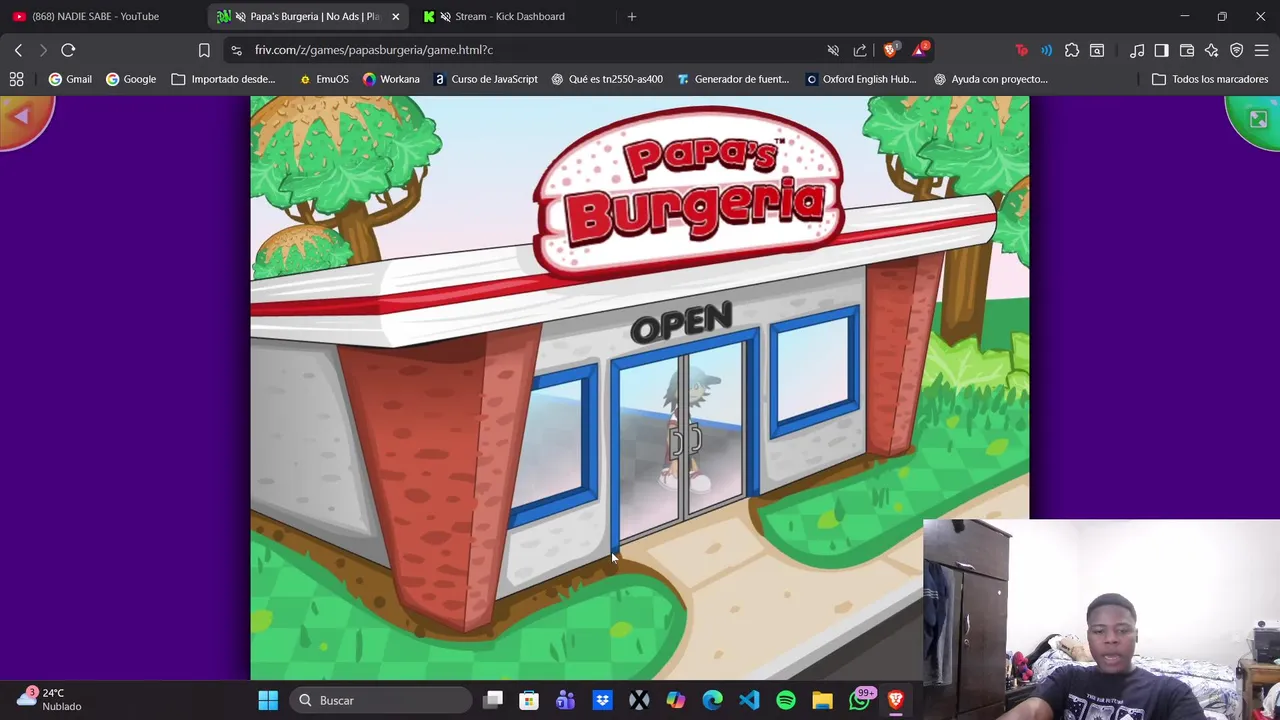Click the blue sound waves extension icon

click(1046, 50)
